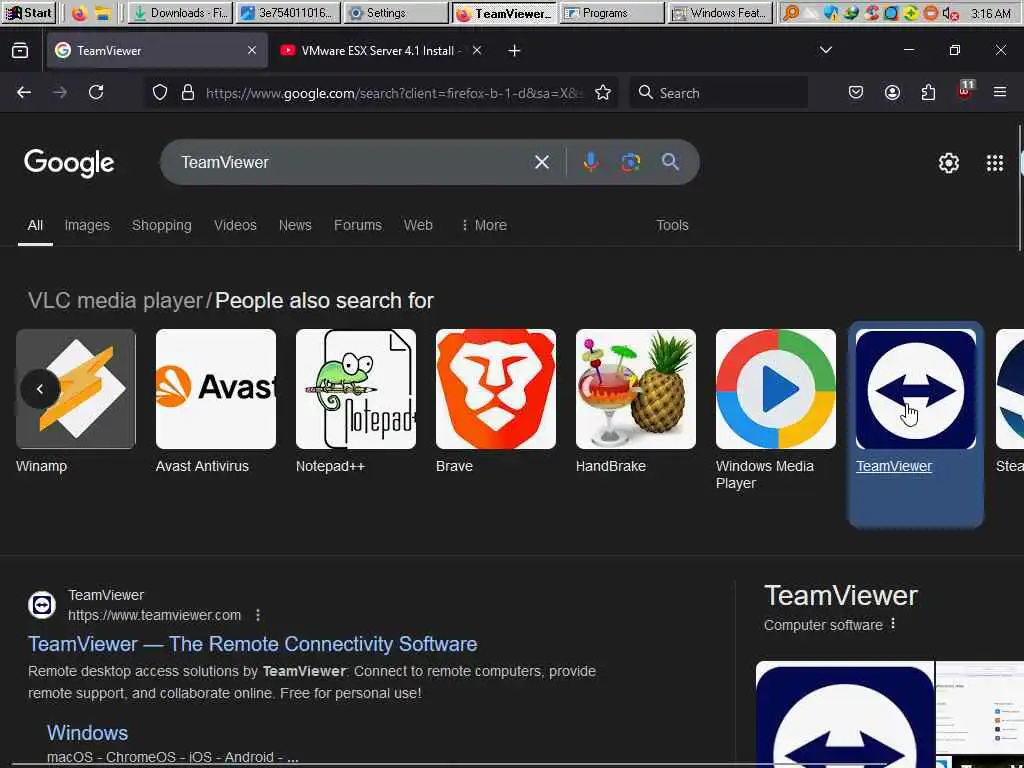The image size is (1024, 768).
Task: Click the TeamViewer carousel link
Action: tap(893, 466)
